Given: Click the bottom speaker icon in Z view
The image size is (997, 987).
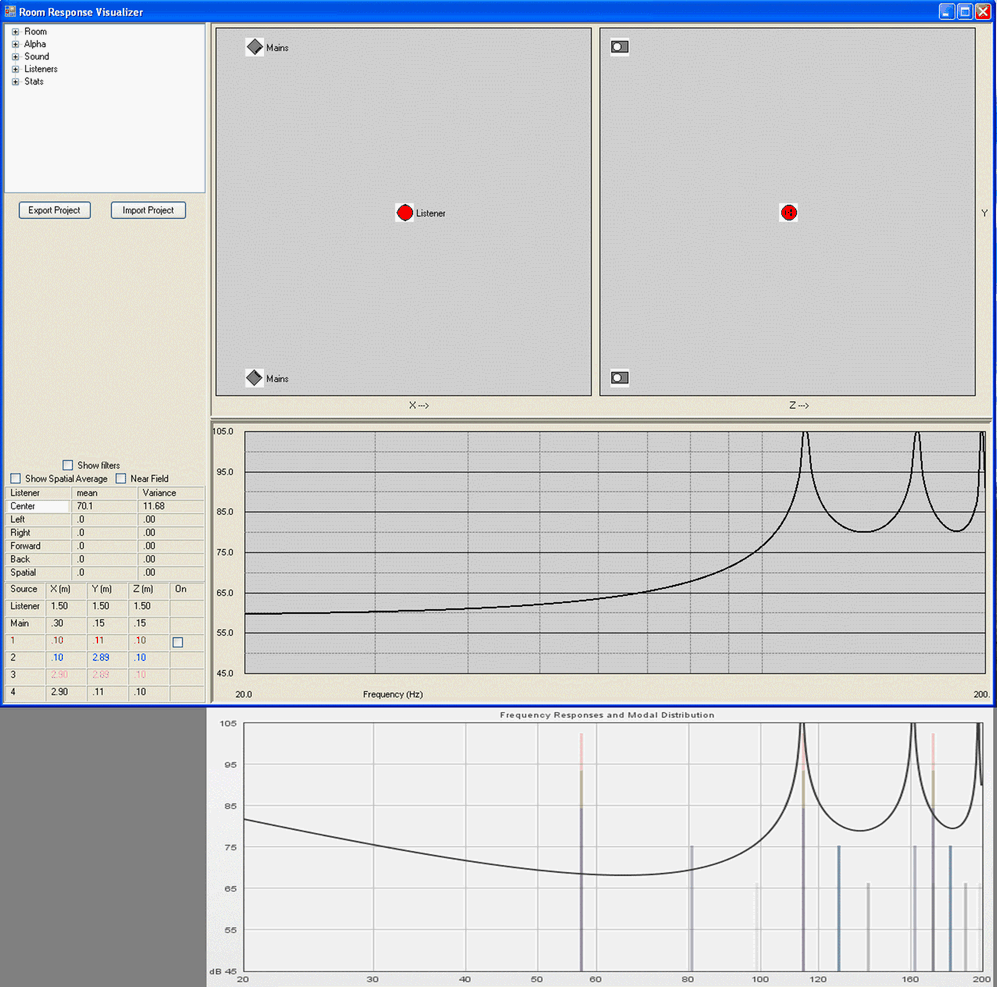Looking at the screenshot, I should 620,378.
